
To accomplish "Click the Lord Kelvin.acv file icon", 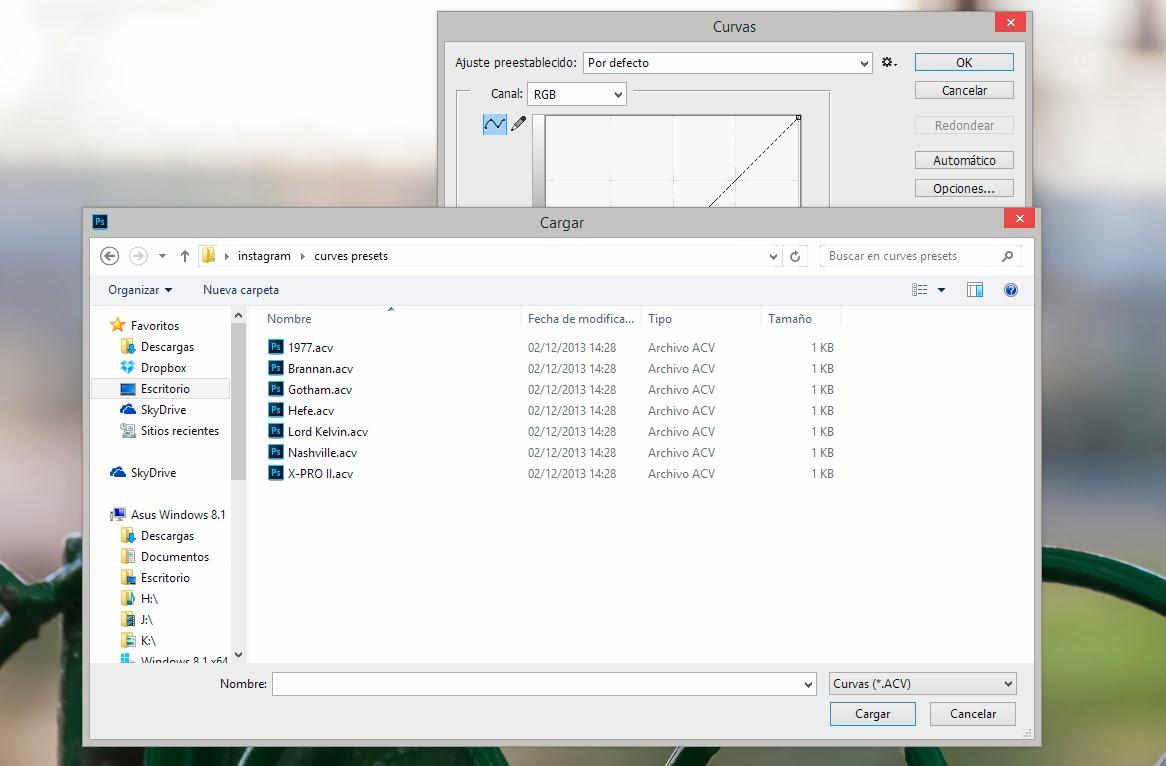I will (x=276, y=431).
